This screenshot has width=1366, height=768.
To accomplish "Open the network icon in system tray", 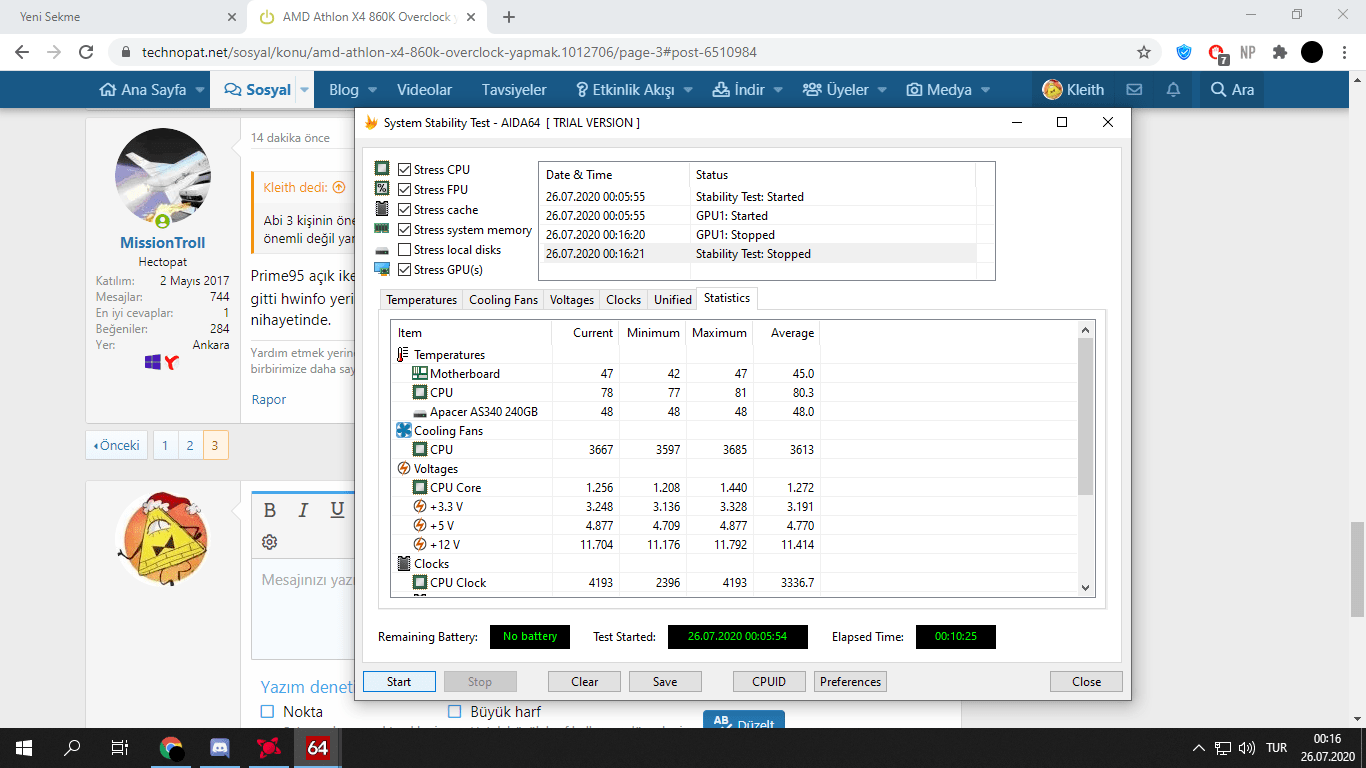I will (x=1223, y=747).
